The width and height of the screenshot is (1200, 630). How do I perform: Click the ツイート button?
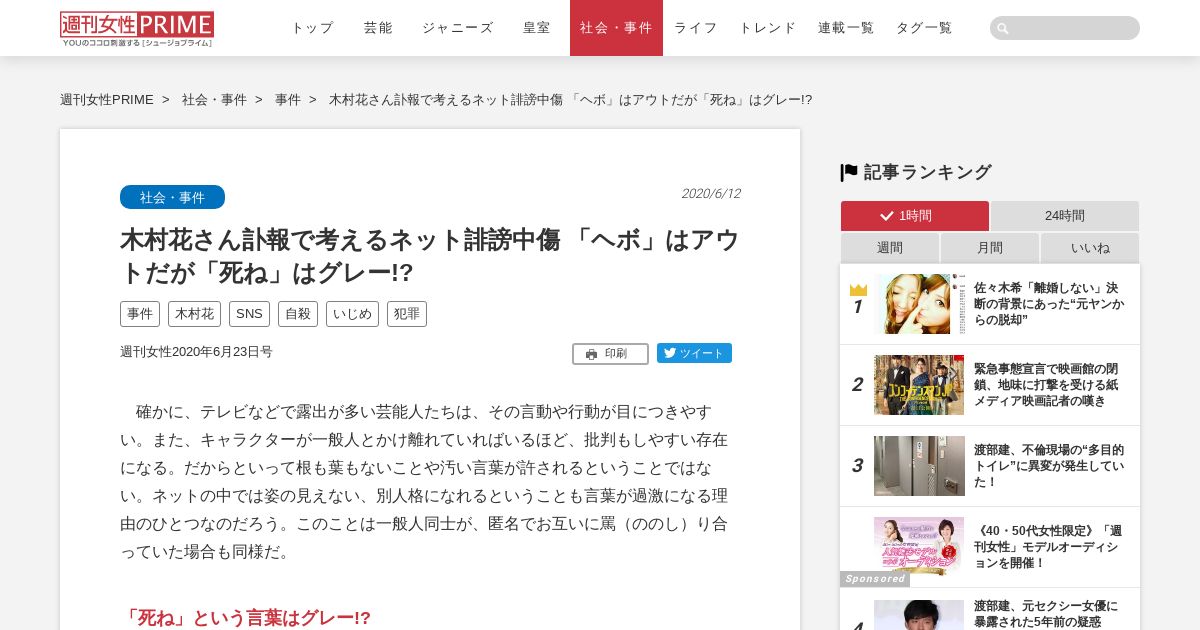tap(694, 353)
